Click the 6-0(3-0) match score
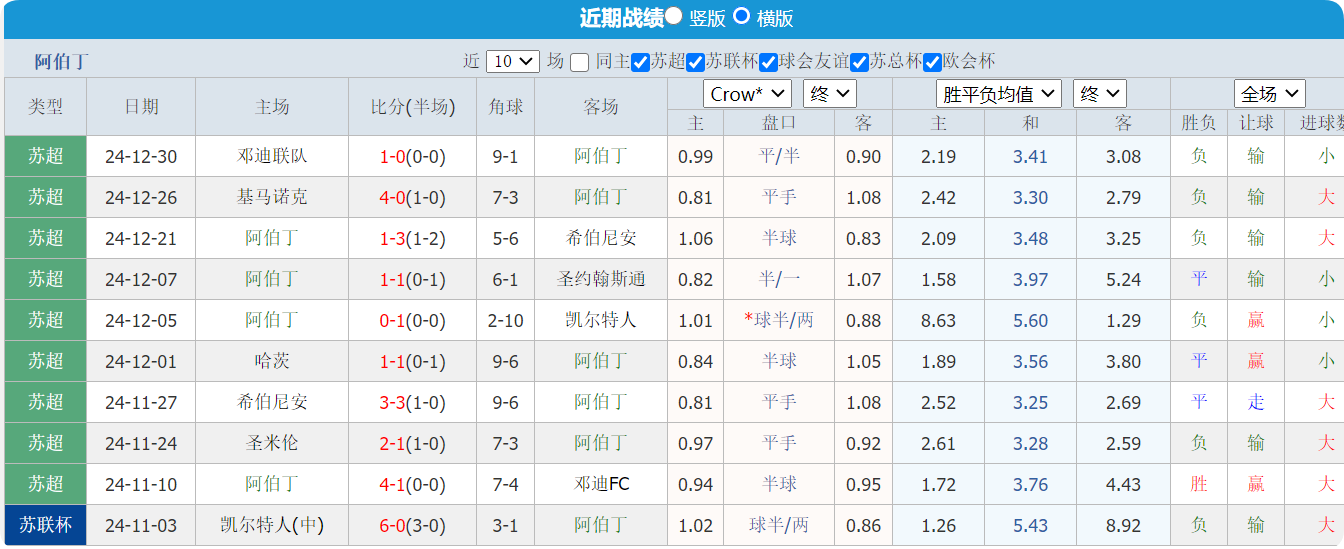The height and width of the screenshot is (549, 1344). click(x=412, y=525)
